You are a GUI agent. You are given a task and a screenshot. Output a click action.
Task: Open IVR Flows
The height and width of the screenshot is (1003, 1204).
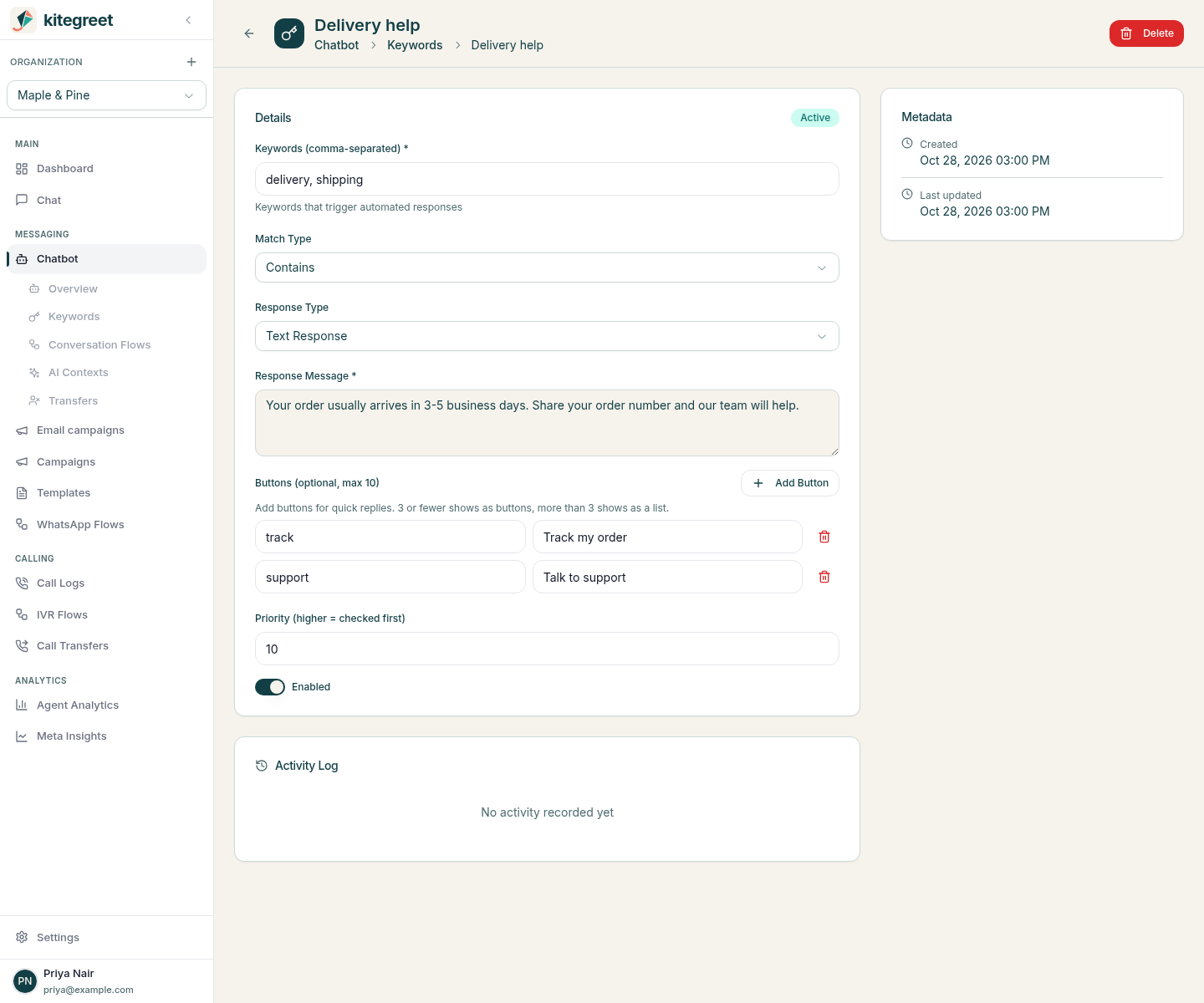click(106, 615)
